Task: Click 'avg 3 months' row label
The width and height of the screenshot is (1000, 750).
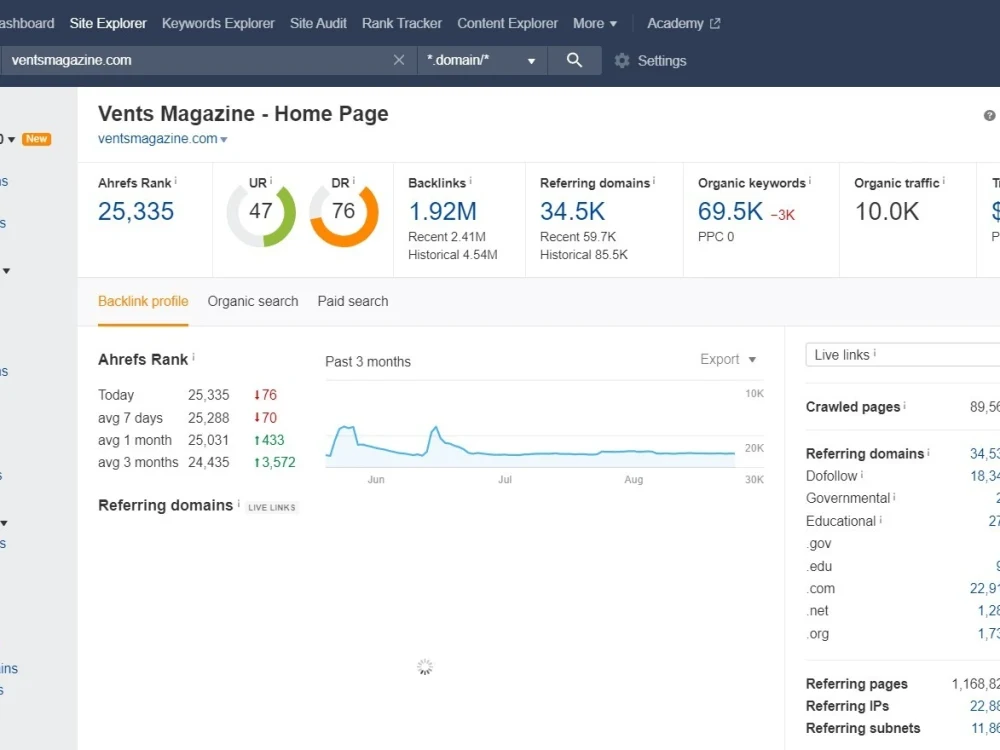Action: click(138, 462)
